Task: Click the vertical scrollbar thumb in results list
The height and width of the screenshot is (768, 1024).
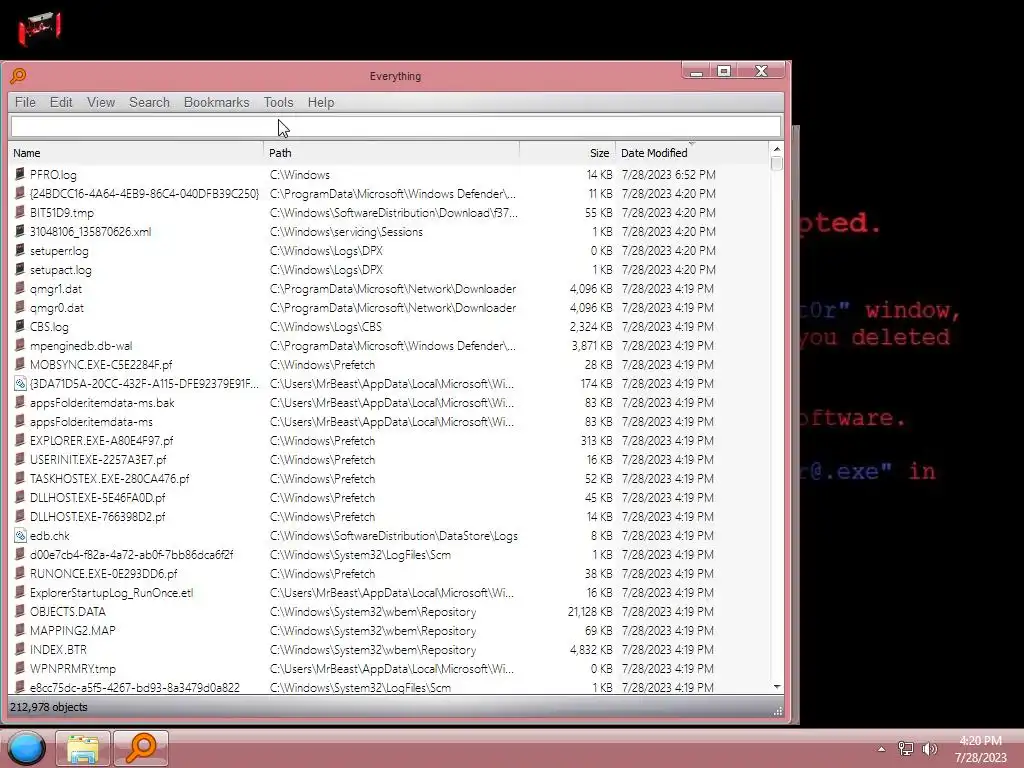Action: coord(776,163)
